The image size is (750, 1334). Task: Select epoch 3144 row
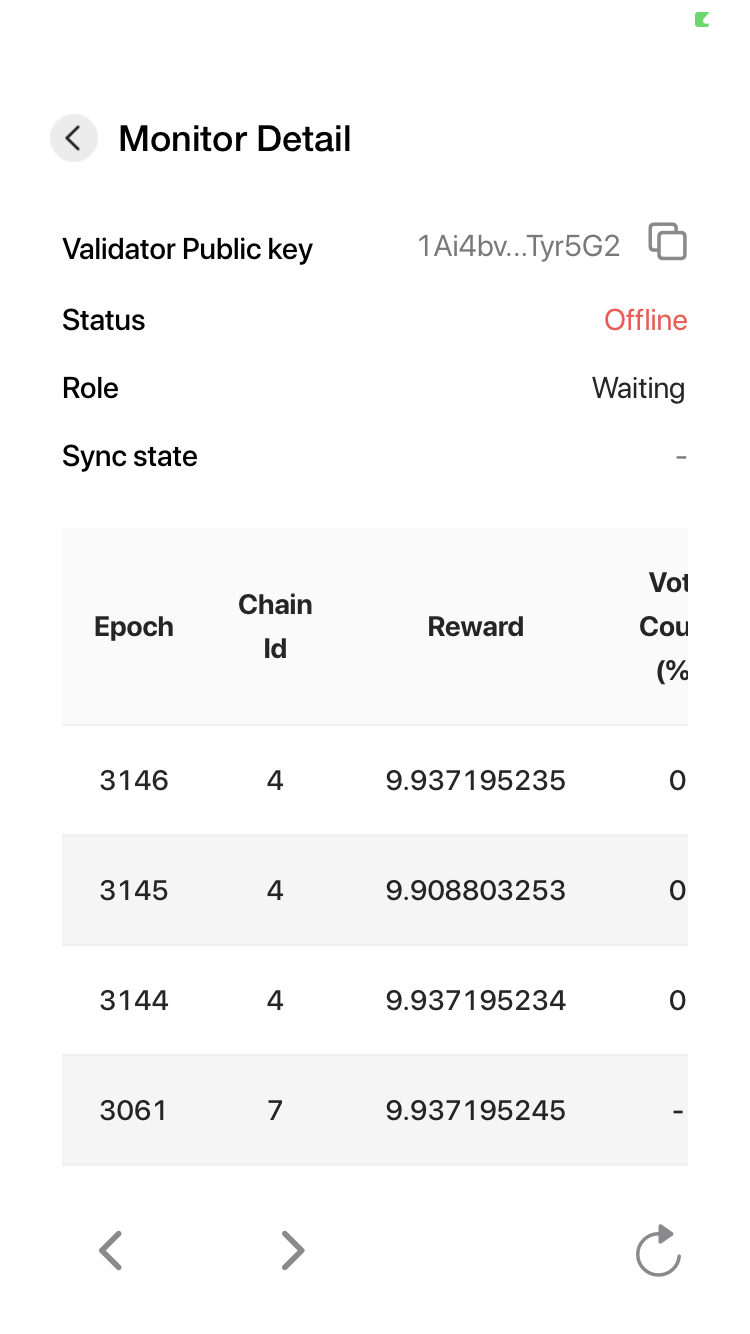(x=134, y=1000)
